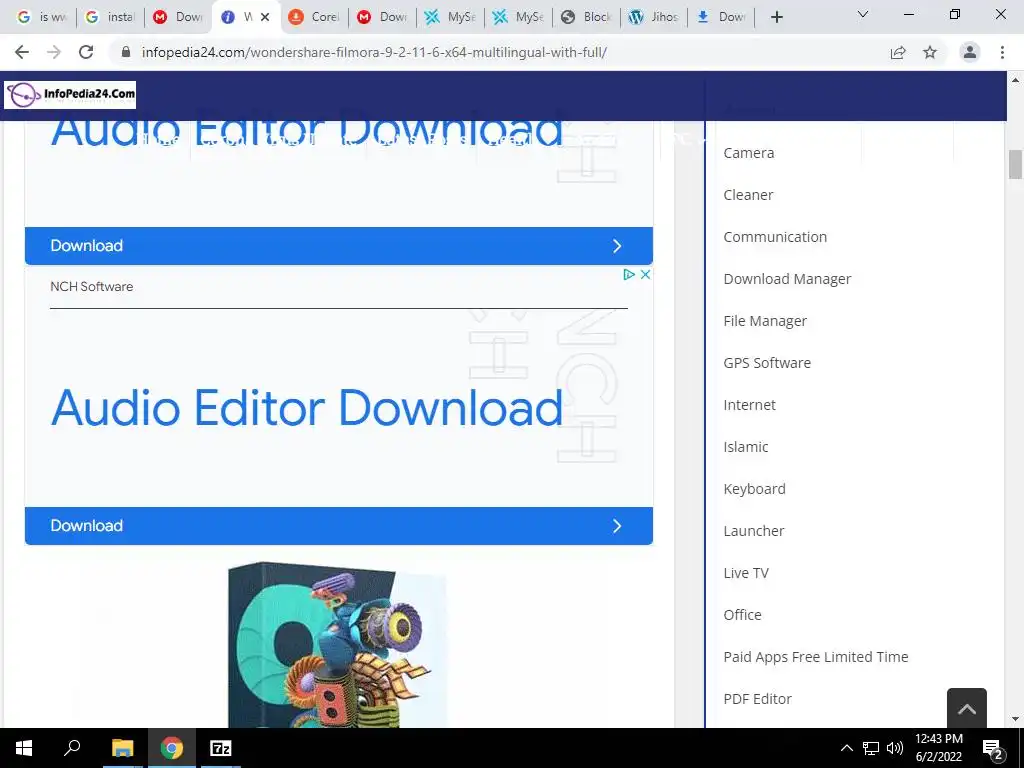Open the Cleaner category
The image size is (1024, 768).
pyautogui.click(x=748, y=195)
